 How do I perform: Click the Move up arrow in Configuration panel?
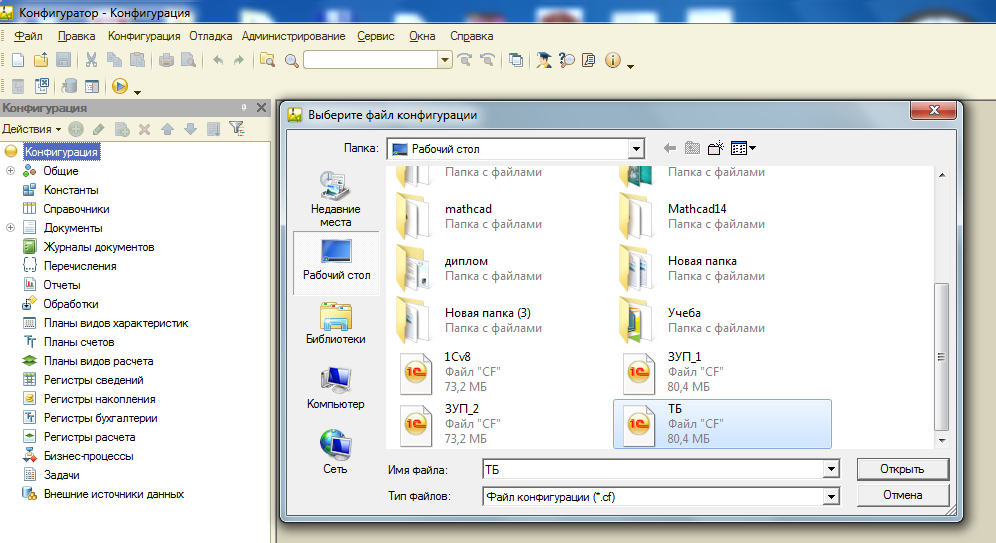pyautogui.click(x=168, y=129)
